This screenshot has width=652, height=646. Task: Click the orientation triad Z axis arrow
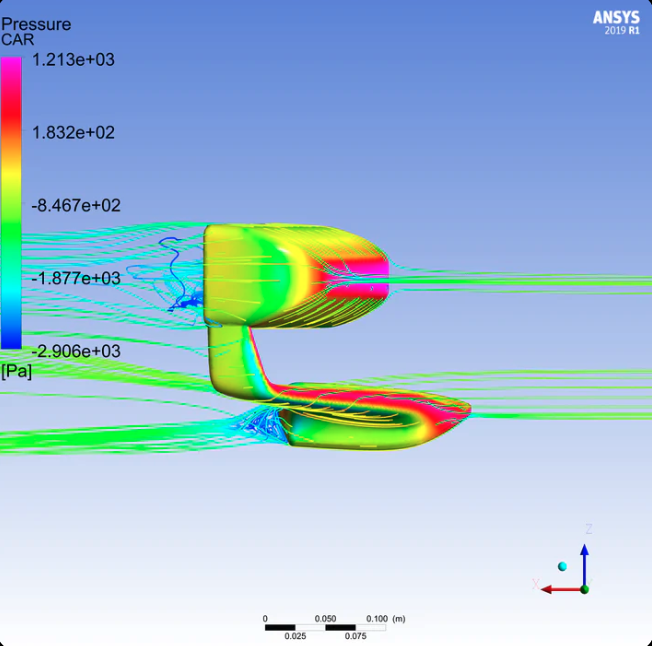point(585,565)
